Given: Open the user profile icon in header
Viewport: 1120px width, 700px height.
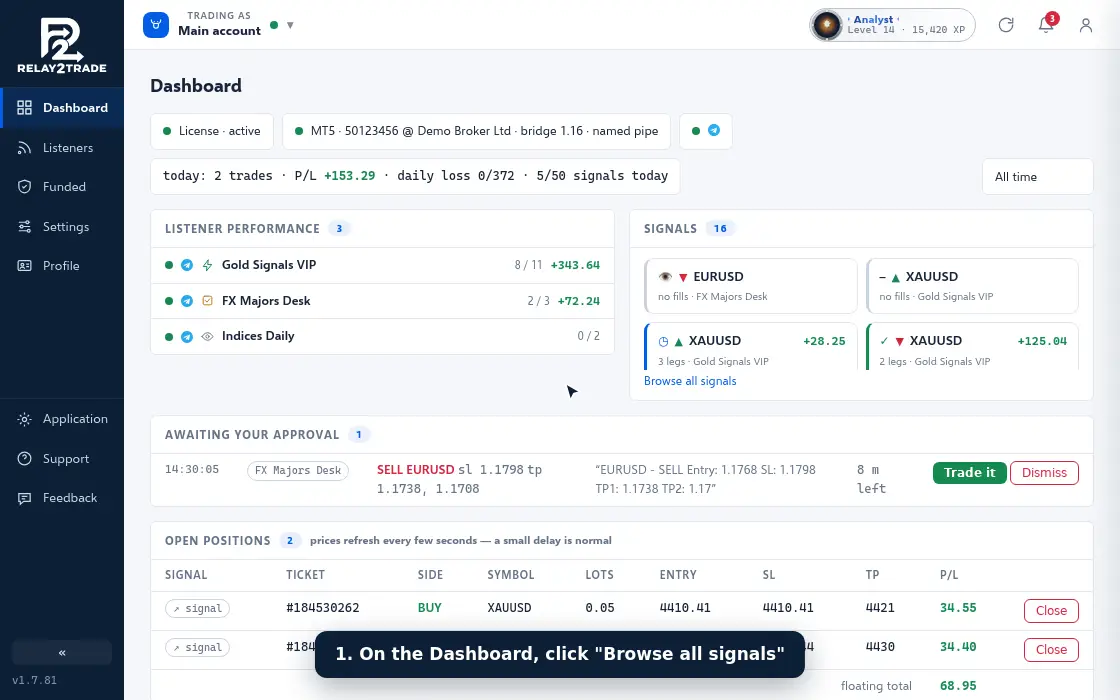Looking at the screenshot, I should [x=1086, y=25].
